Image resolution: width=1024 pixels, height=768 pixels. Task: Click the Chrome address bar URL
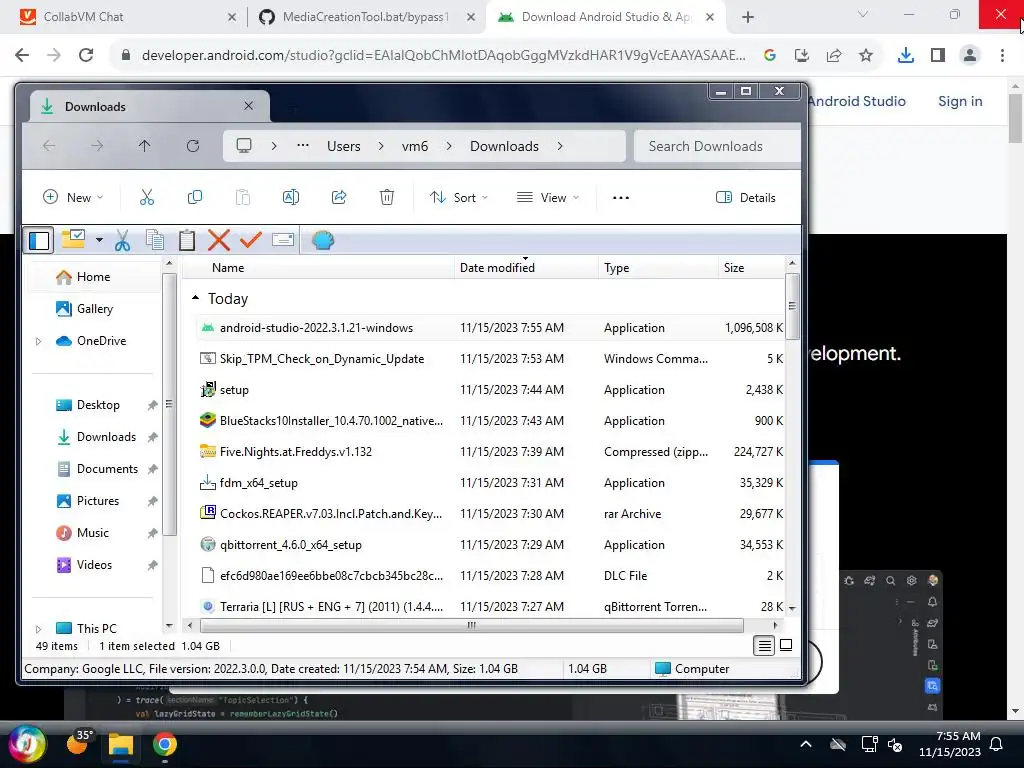(x=443, y=56)
